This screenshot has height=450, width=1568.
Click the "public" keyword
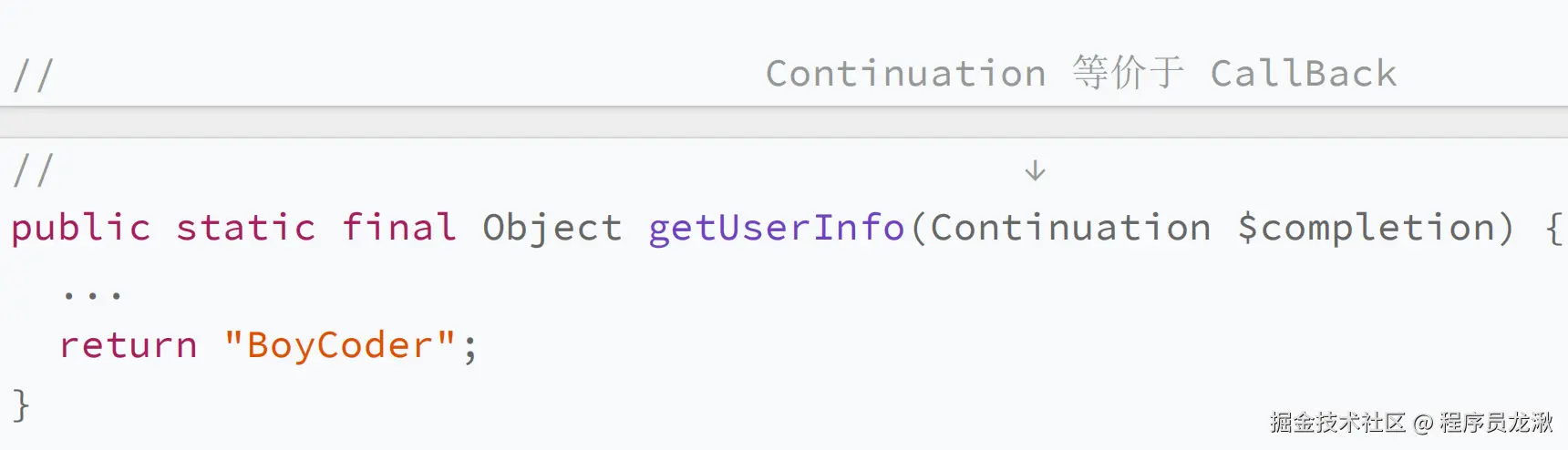(80, 228)
